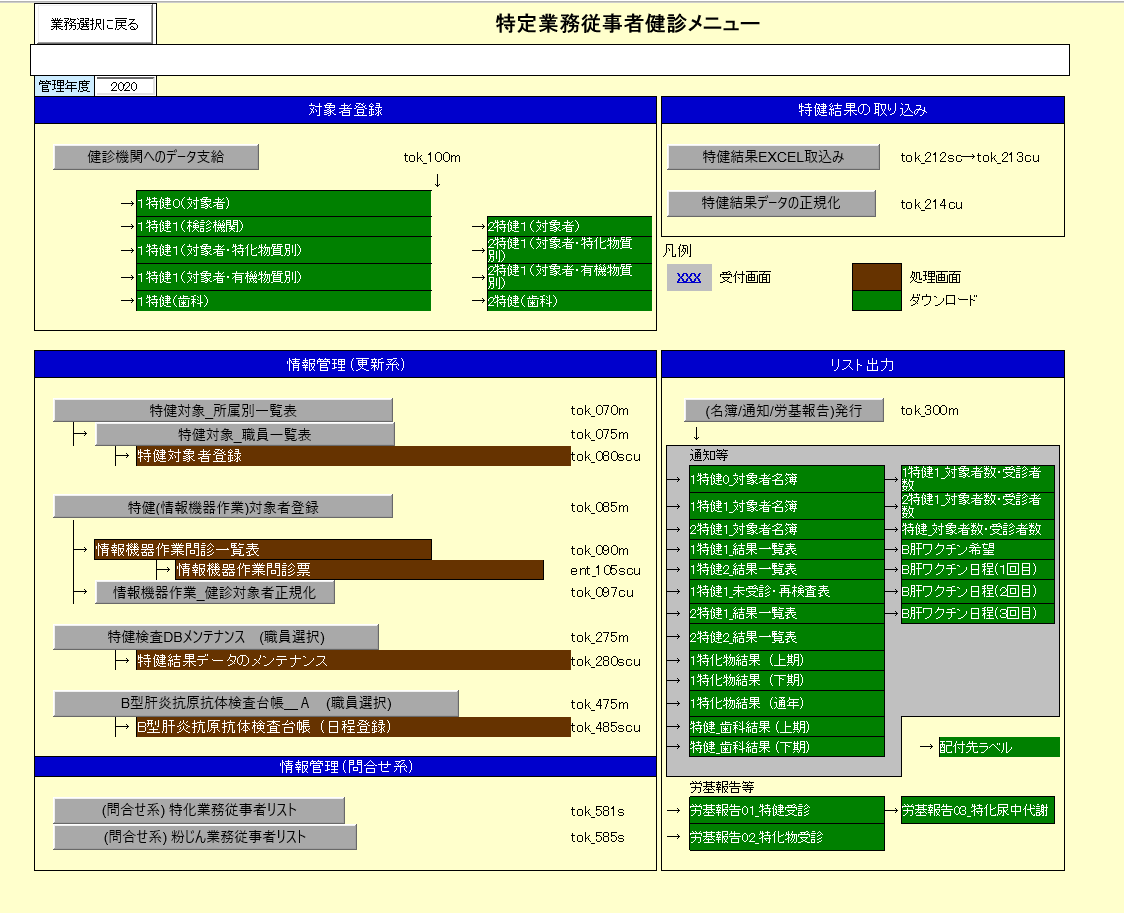Image resolution: width=1124 pixels, height=913 pixels.
Task: Open 健診機関へのデータ支給
Action: (x=156, y=157)
